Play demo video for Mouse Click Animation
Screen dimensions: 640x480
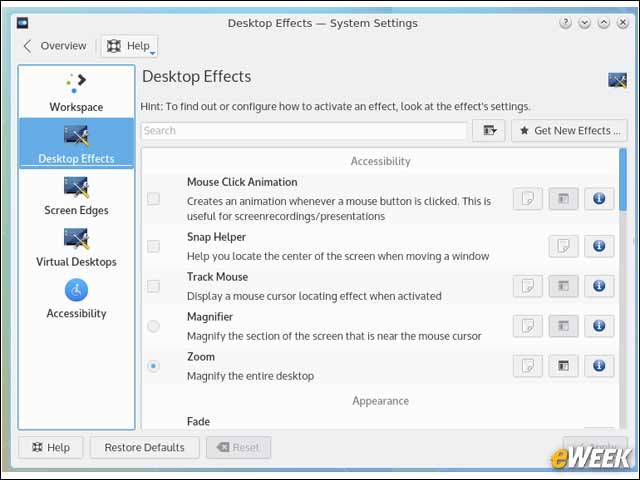point(528,199)
